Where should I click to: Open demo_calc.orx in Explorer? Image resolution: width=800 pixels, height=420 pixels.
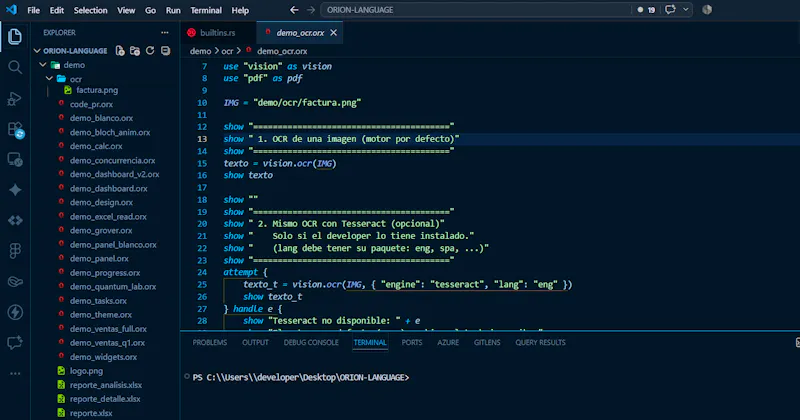tap(96, 146)
